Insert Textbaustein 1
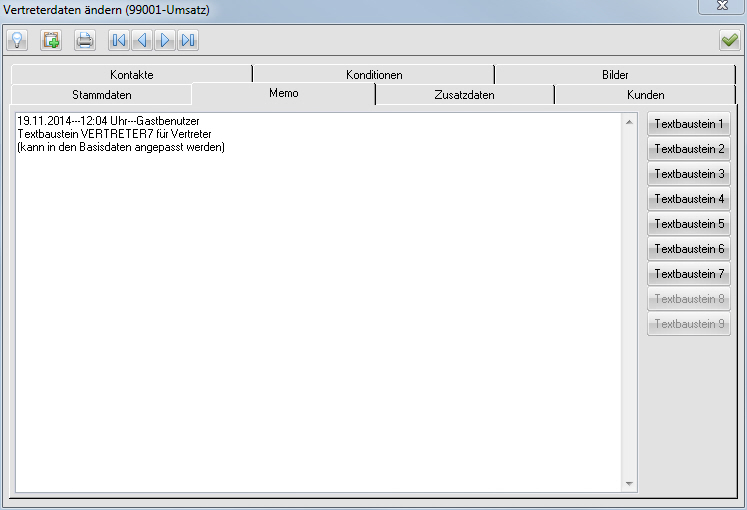This screenshot has width=747, height=510. [689, 124]
